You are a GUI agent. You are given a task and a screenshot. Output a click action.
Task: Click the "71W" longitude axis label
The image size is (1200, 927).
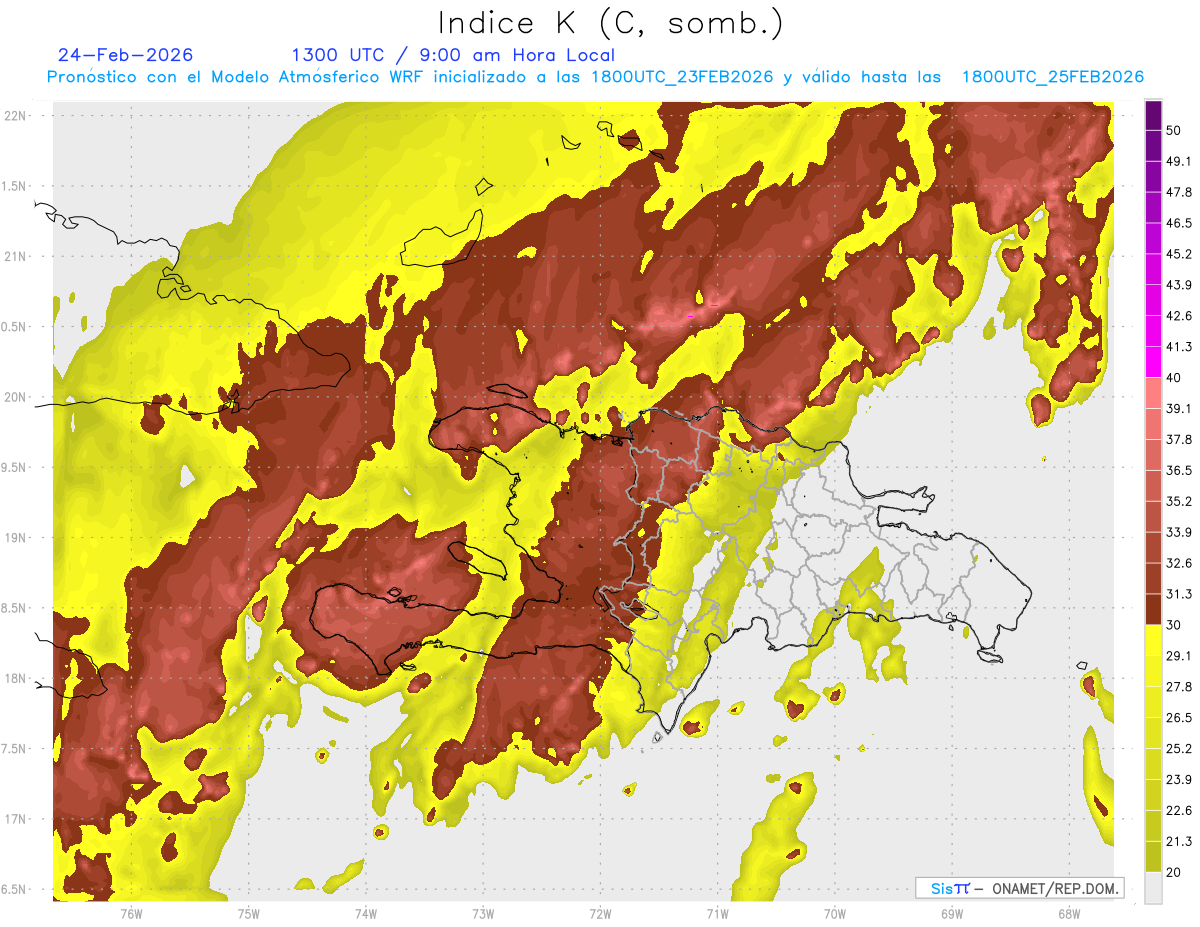click(x=717, y=913)
